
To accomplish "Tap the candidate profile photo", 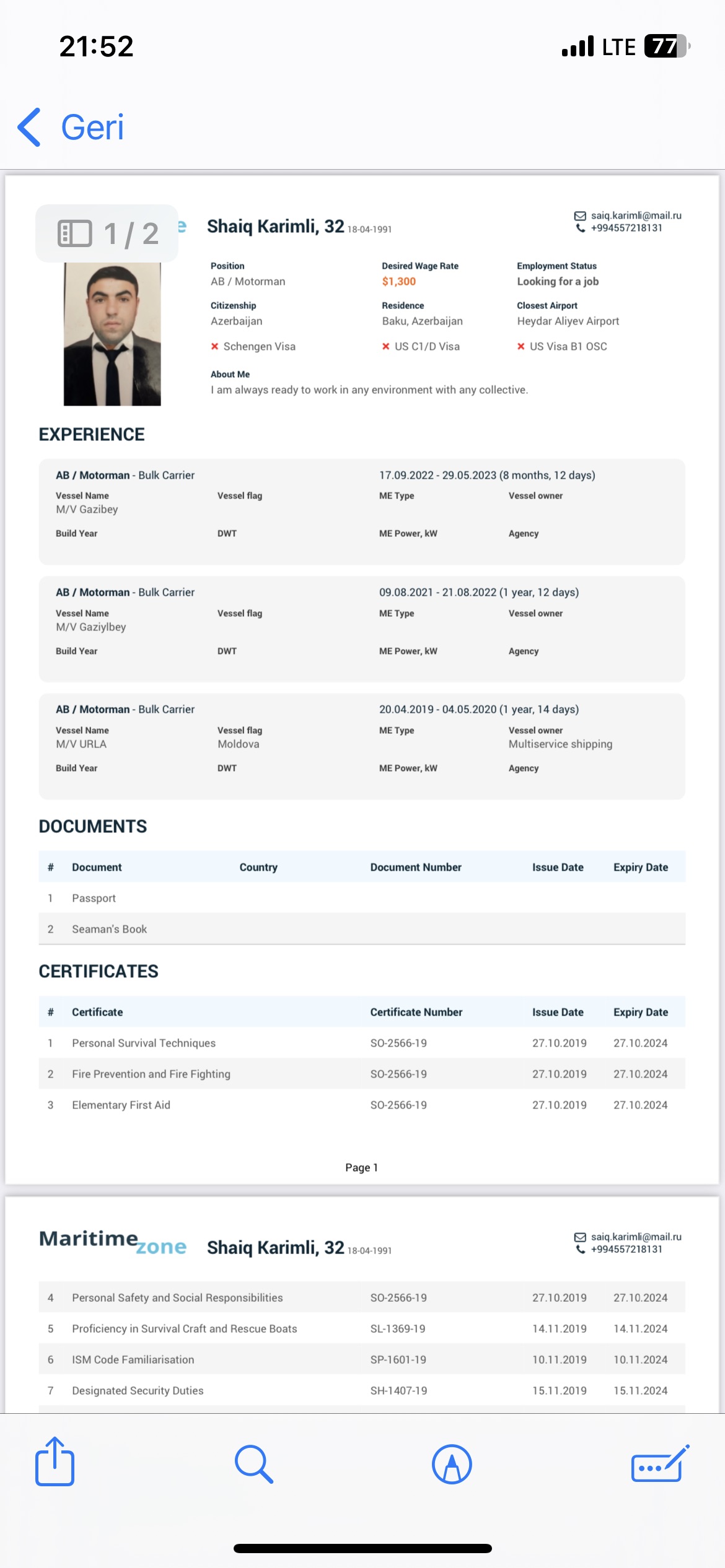I will pyautogui.click(x=112, y=334).
